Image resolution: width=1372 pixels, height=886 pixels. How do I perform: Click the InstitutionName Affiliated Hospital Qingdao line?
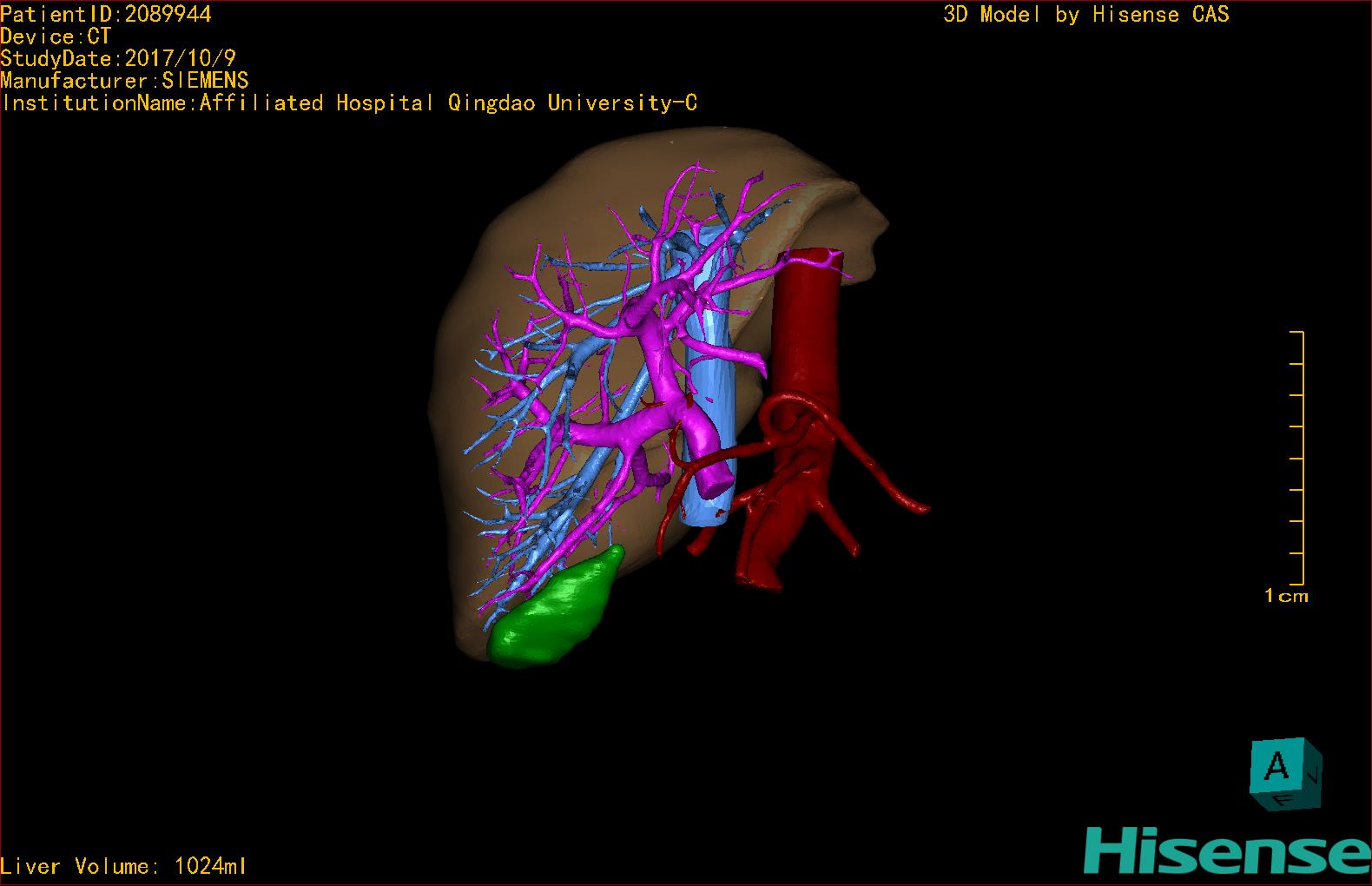[349, 103]
